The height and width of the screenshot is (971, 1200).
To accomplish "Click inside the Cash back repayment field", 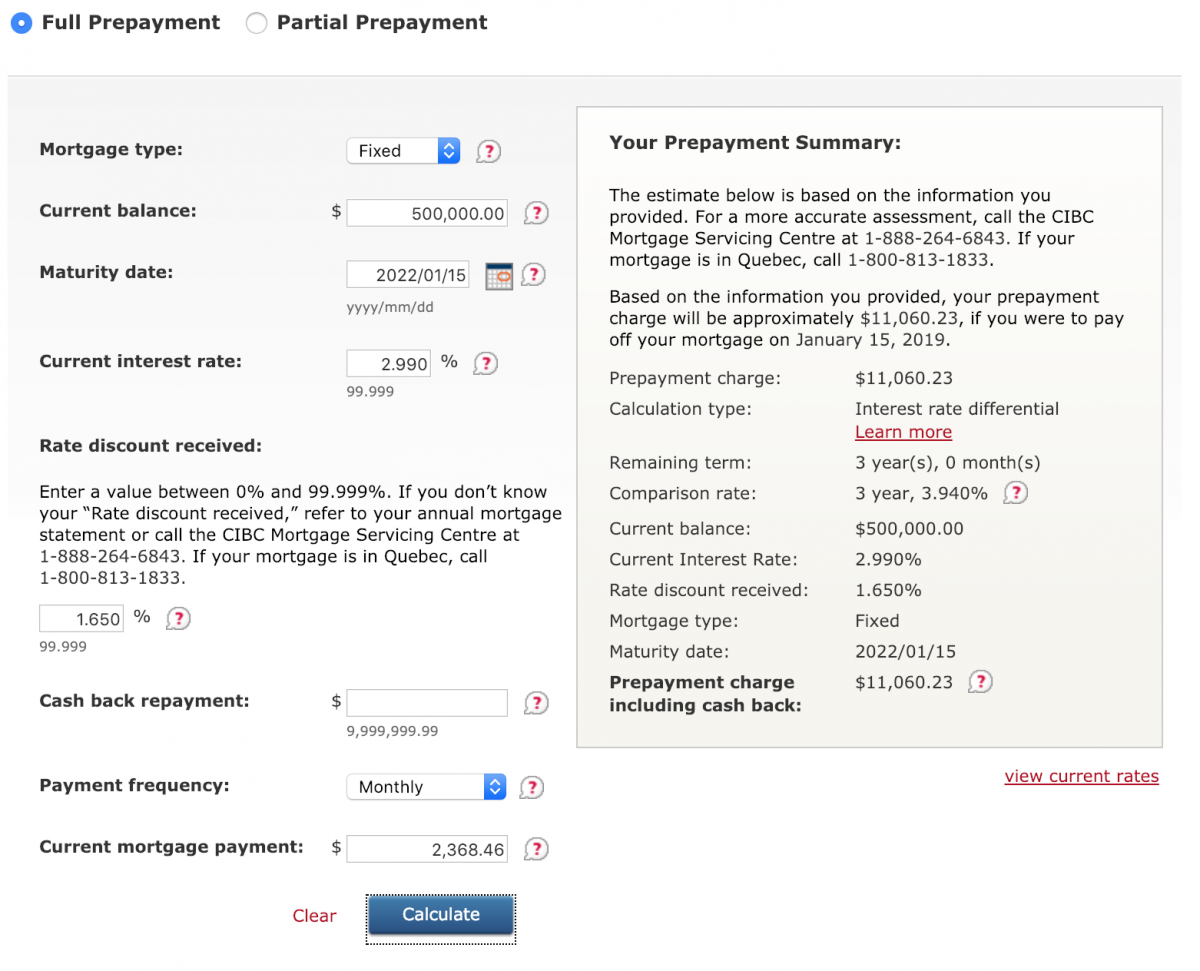I will (427, 703).
